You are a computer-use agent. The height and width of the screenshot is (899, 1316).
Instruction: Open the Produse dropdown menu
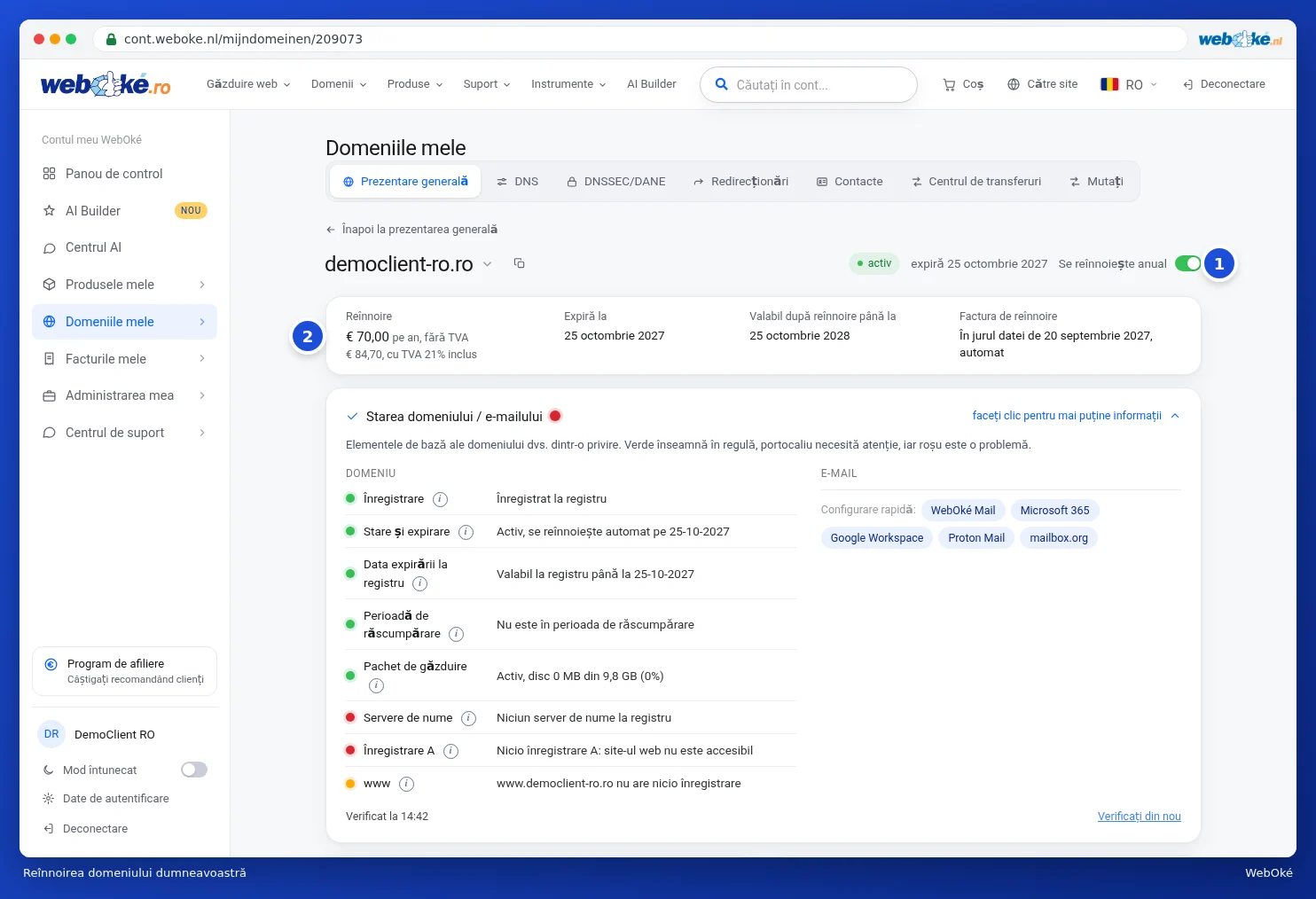point(415,84)
